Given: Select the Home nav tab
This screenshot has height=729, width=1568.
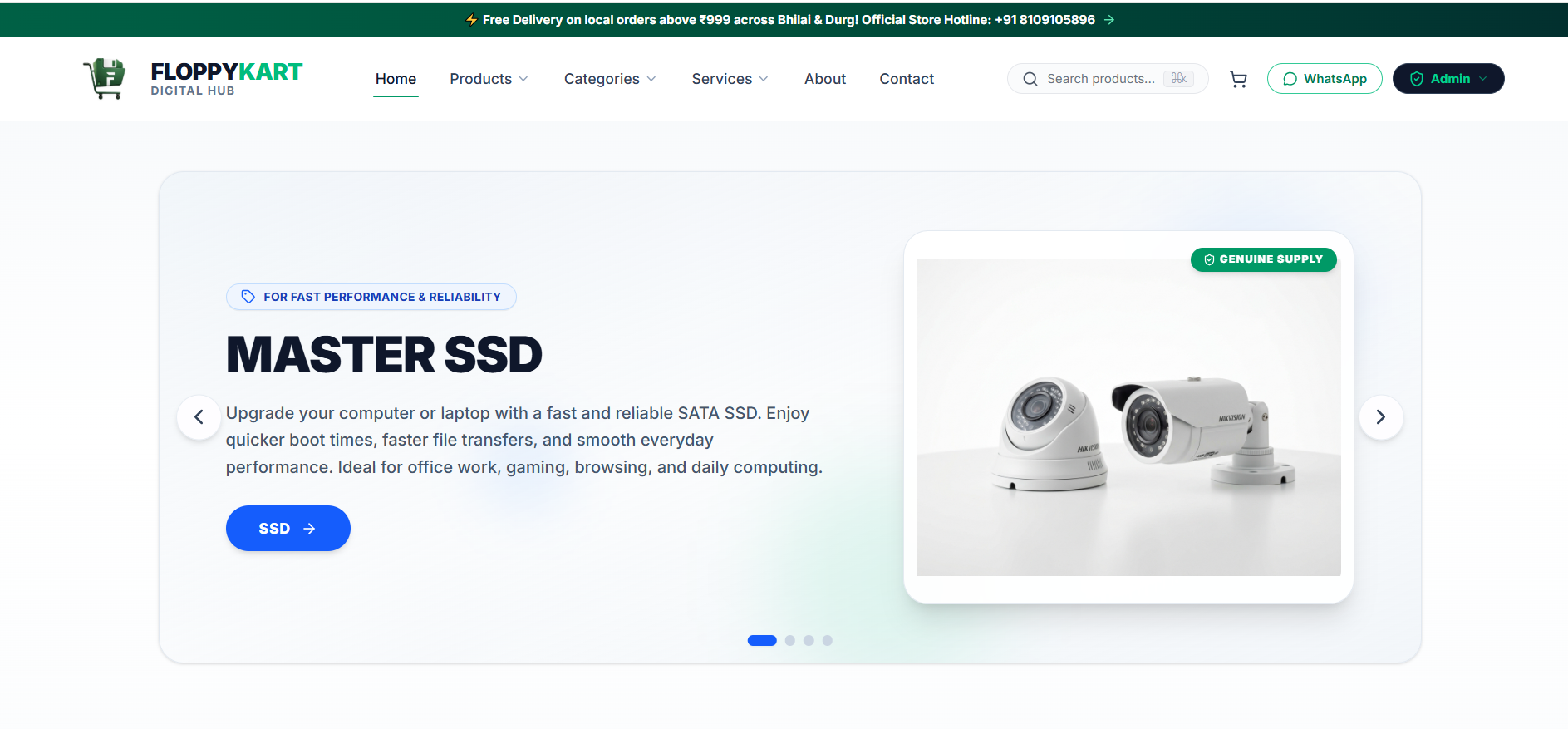Looking at the screenshot, I should [396, 79].
